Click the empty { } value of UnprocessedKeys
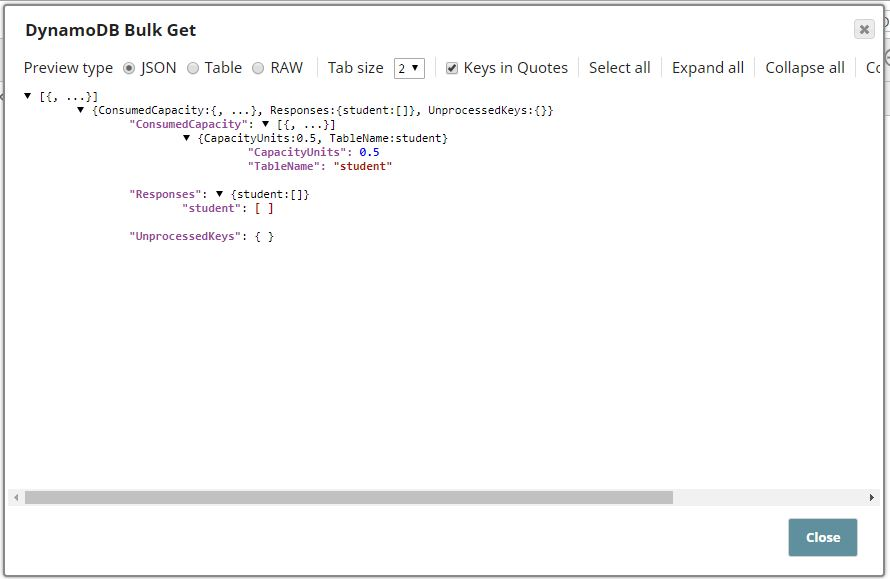The width and height of the screenshot is (890, 579). tap(264, 236)
